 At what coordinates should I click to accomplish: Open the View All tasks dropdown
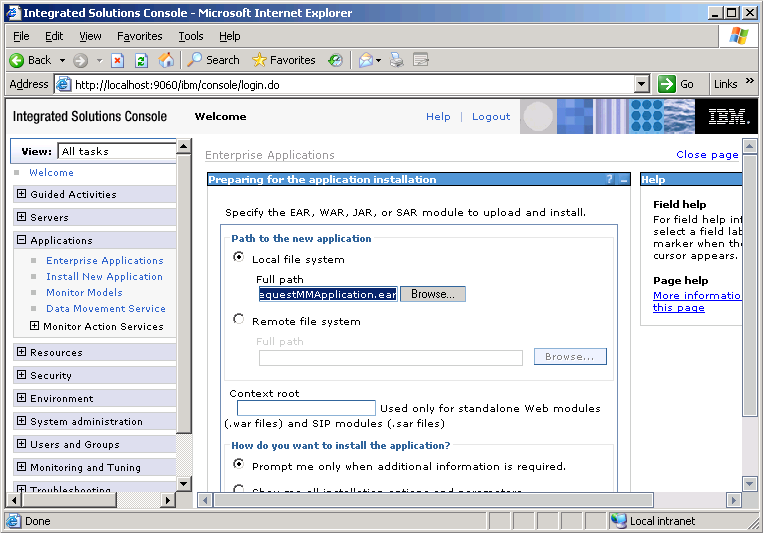coord(117,151)
